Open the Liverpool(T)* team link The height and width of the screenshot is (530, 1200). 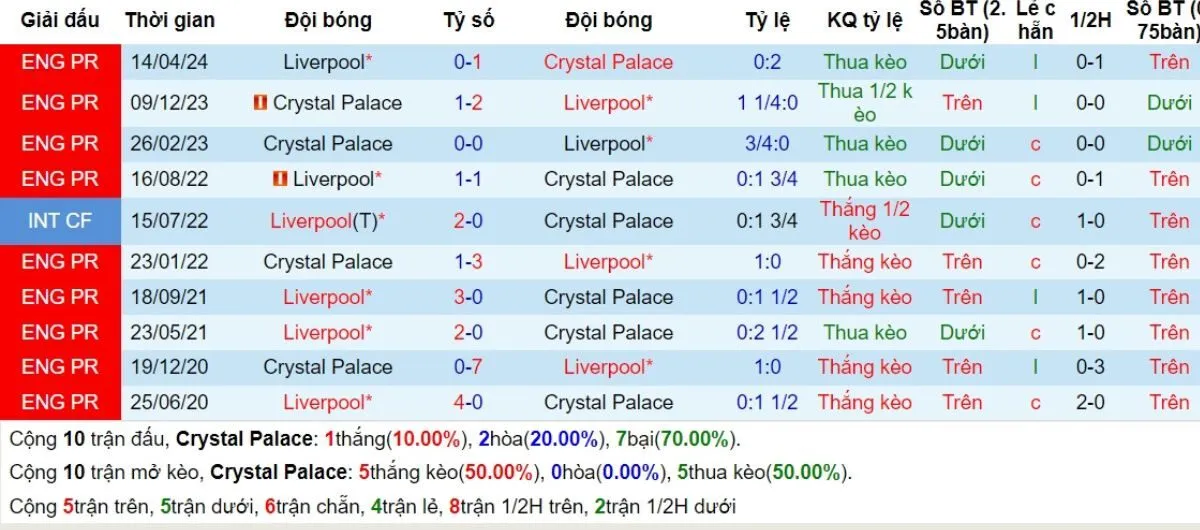tap(328, 221)
